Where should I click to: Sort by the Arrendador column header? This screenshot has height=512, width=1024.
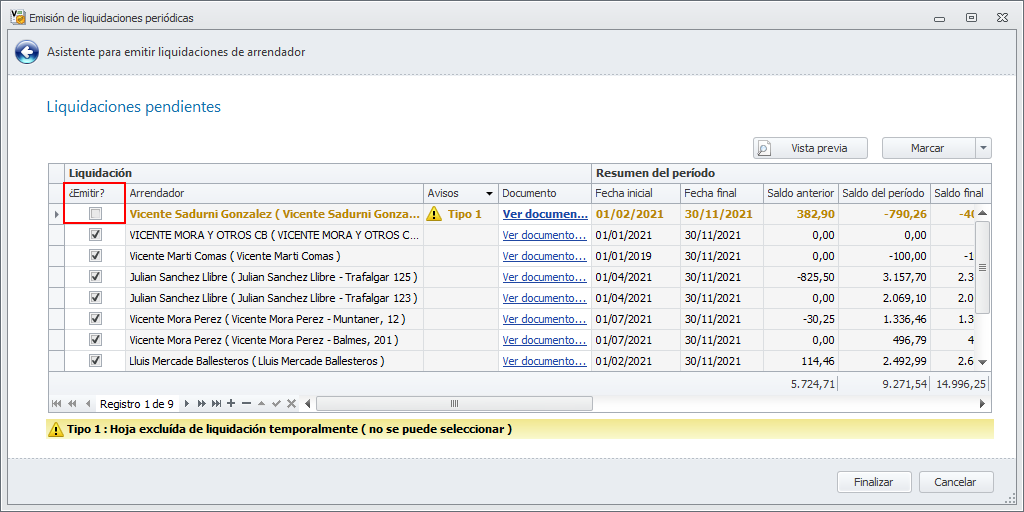point(270,193)
